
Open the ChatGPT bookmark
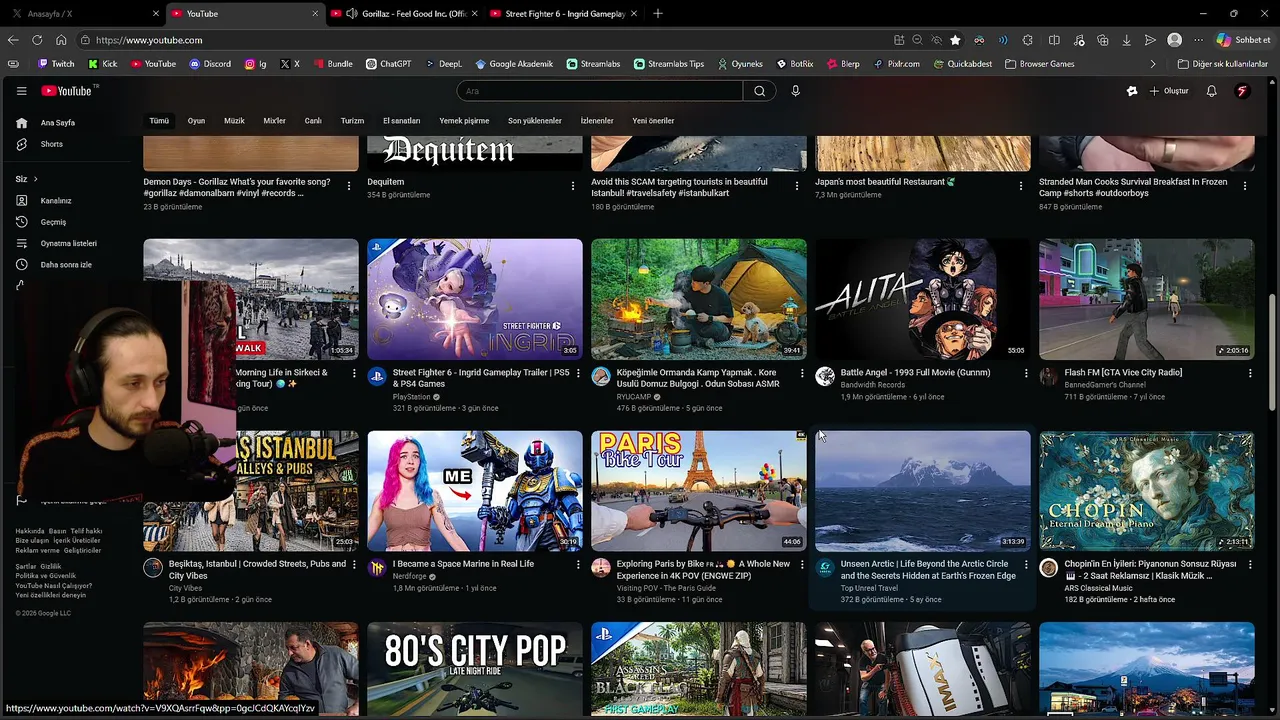(388, 64)
